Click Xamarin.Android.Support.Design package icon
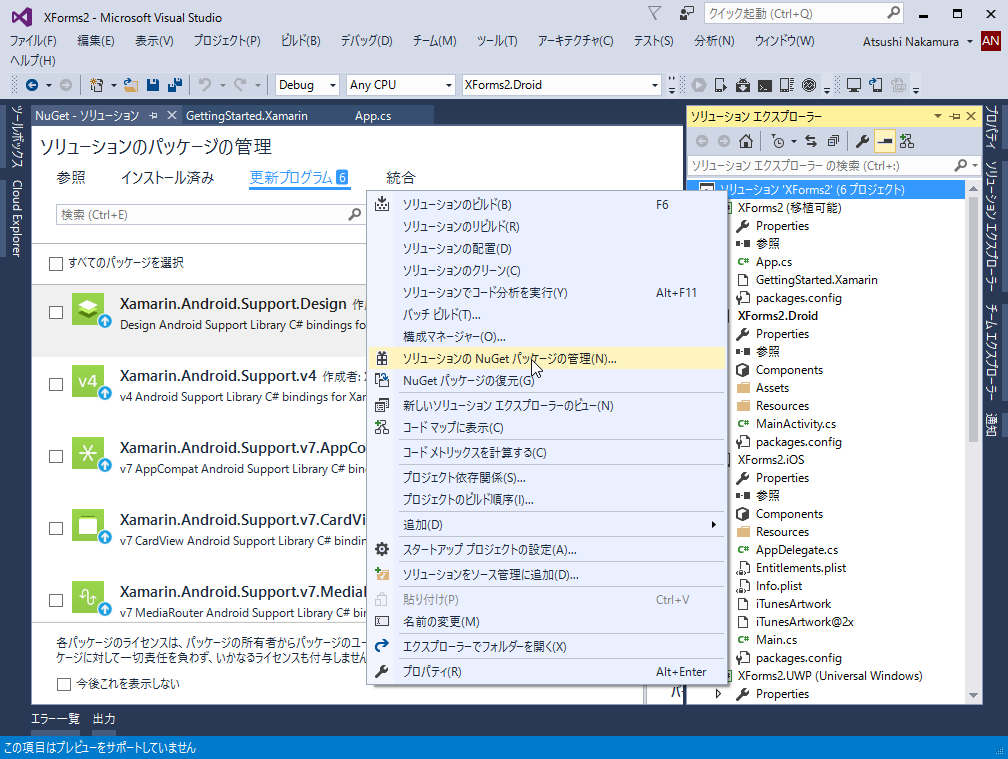The width and height of the screenshot is (1008, 759). 88,308
